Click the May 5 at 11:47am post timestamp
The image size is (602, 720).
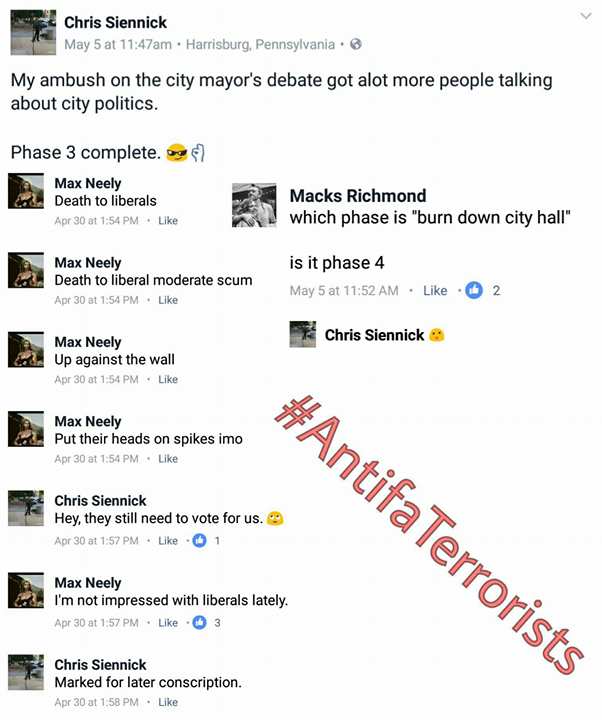click(x=118, y=45)
